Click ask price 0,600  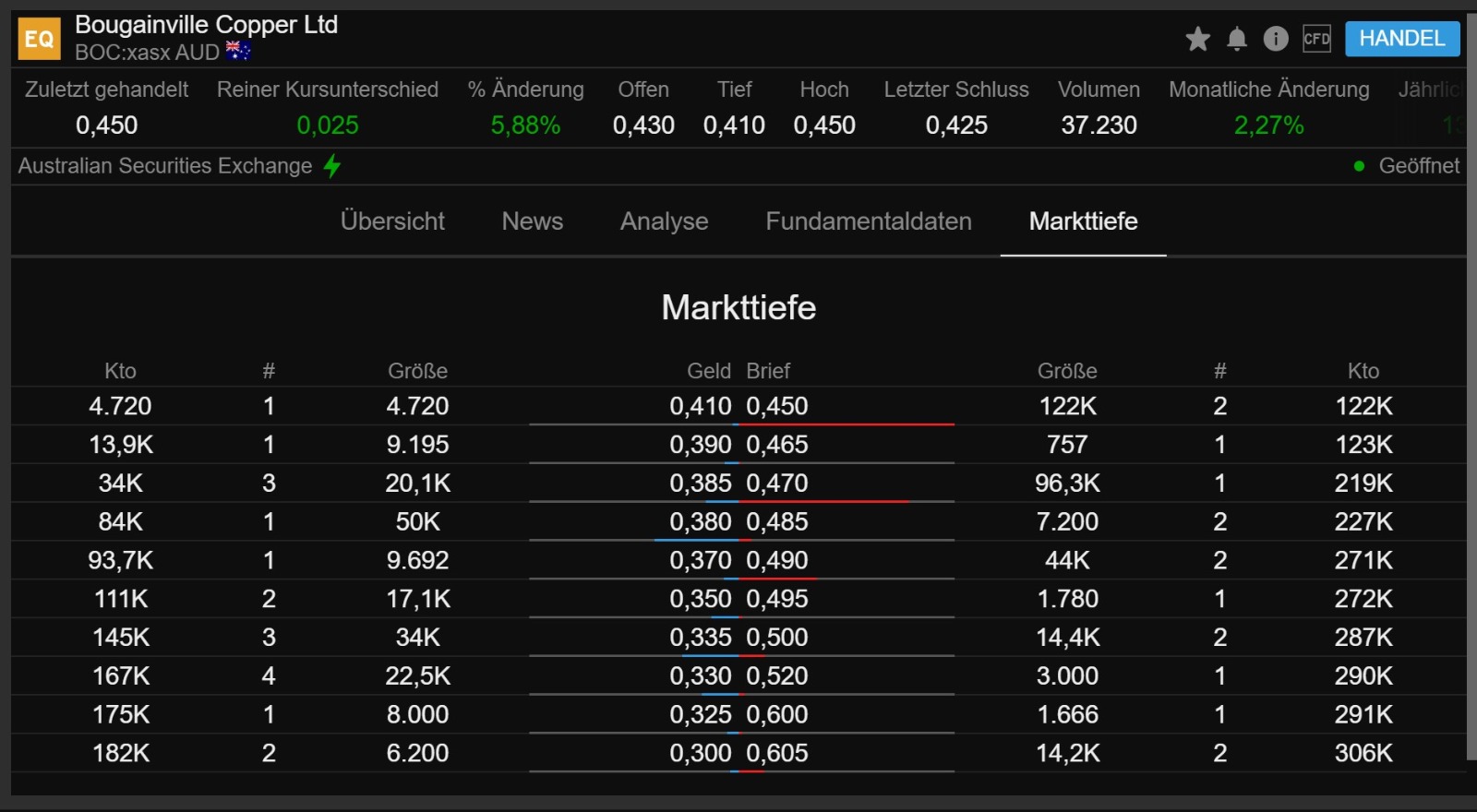(777, 715)
